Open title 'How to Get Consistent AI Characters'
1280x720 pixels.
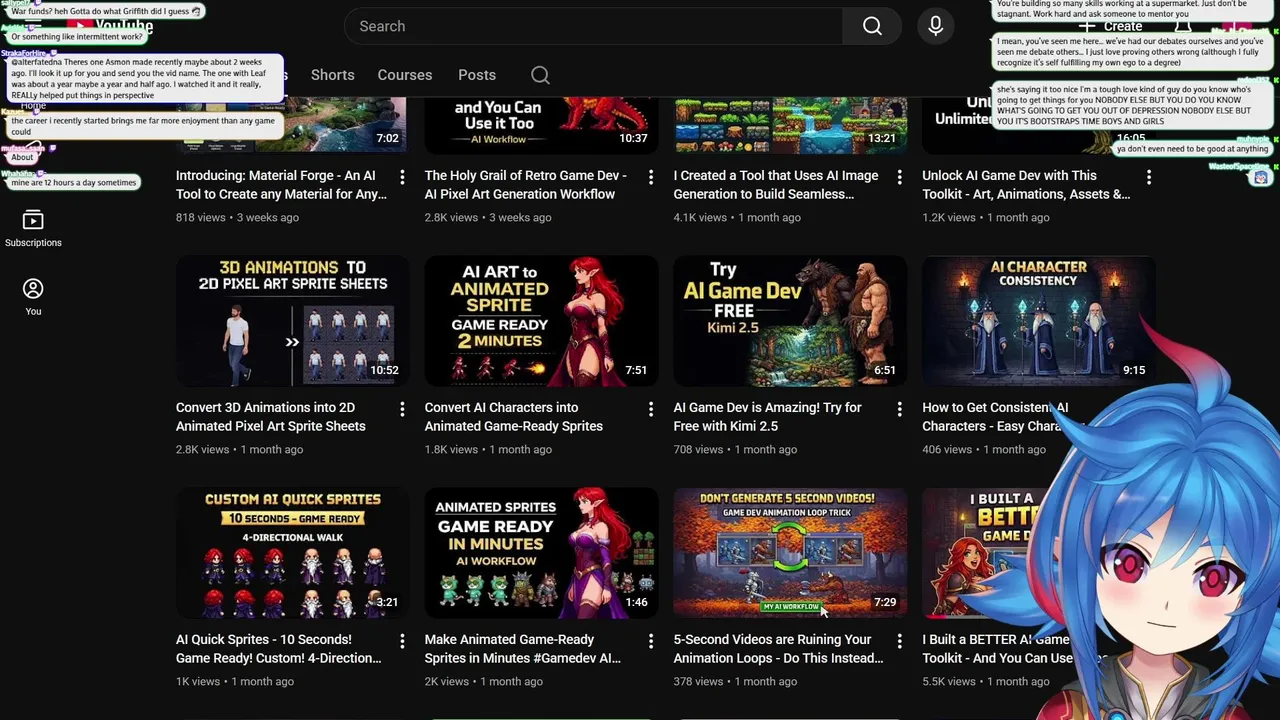click(x=995, y=417)
